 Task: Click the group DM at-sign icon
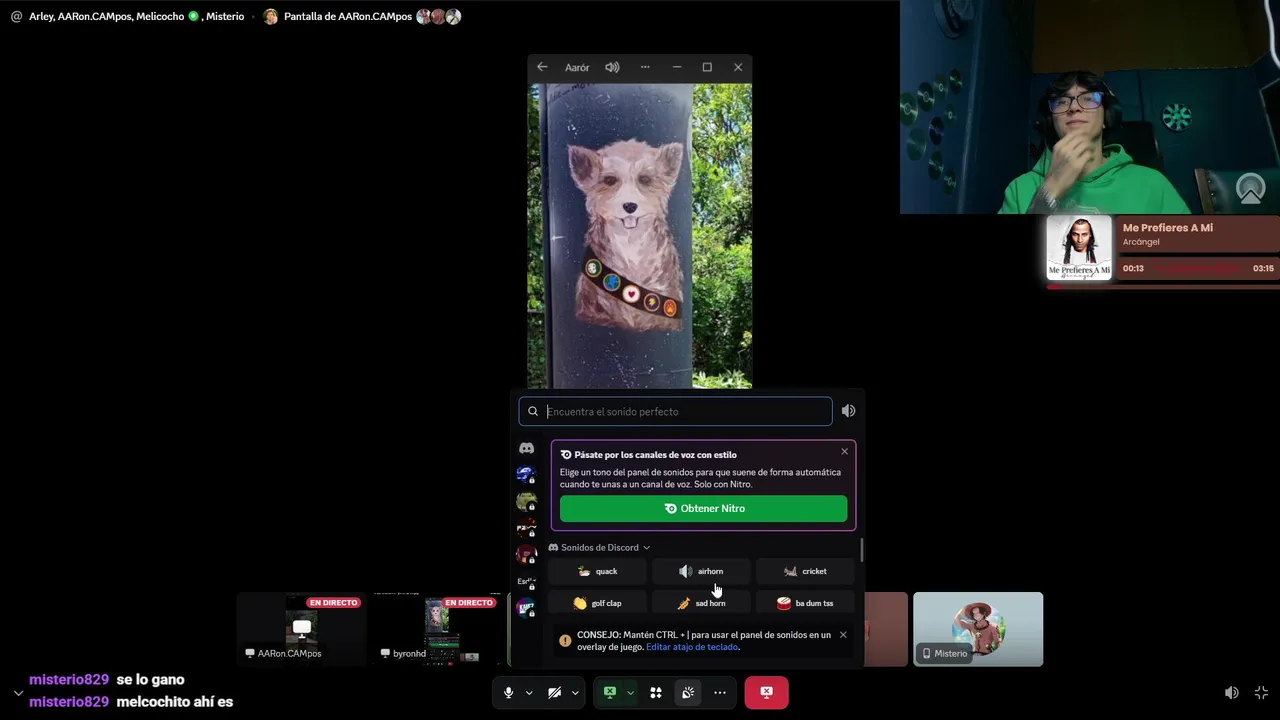(x=16, y=16)
